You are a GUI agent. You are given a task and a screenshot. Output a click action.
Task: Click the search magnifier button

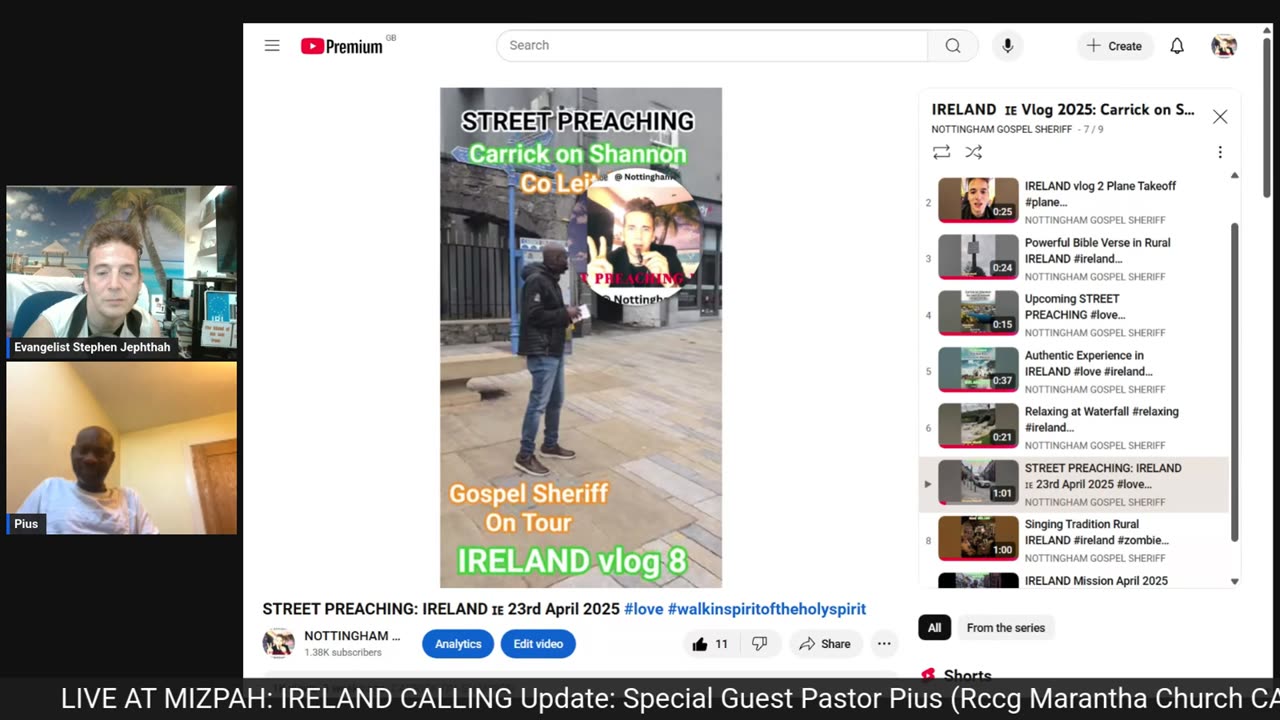click(953, 45)
